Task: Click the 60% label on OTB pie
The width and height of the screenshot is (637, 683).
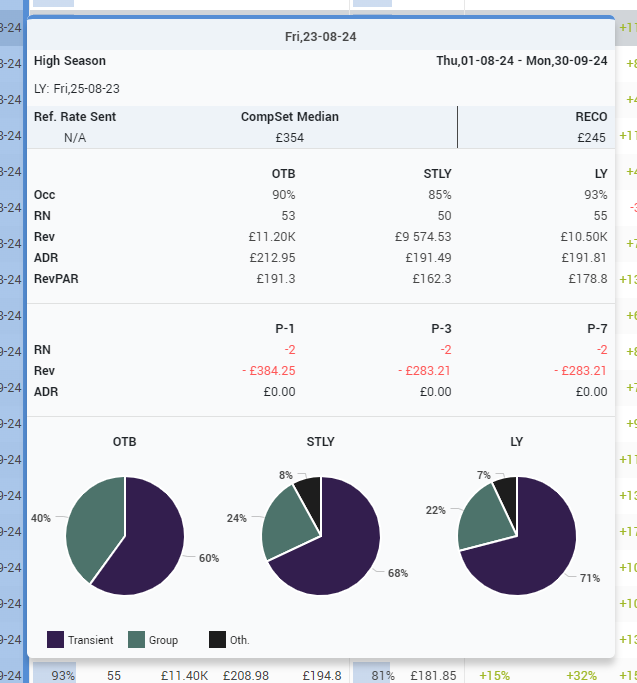Action: click(x=209, y=558)
